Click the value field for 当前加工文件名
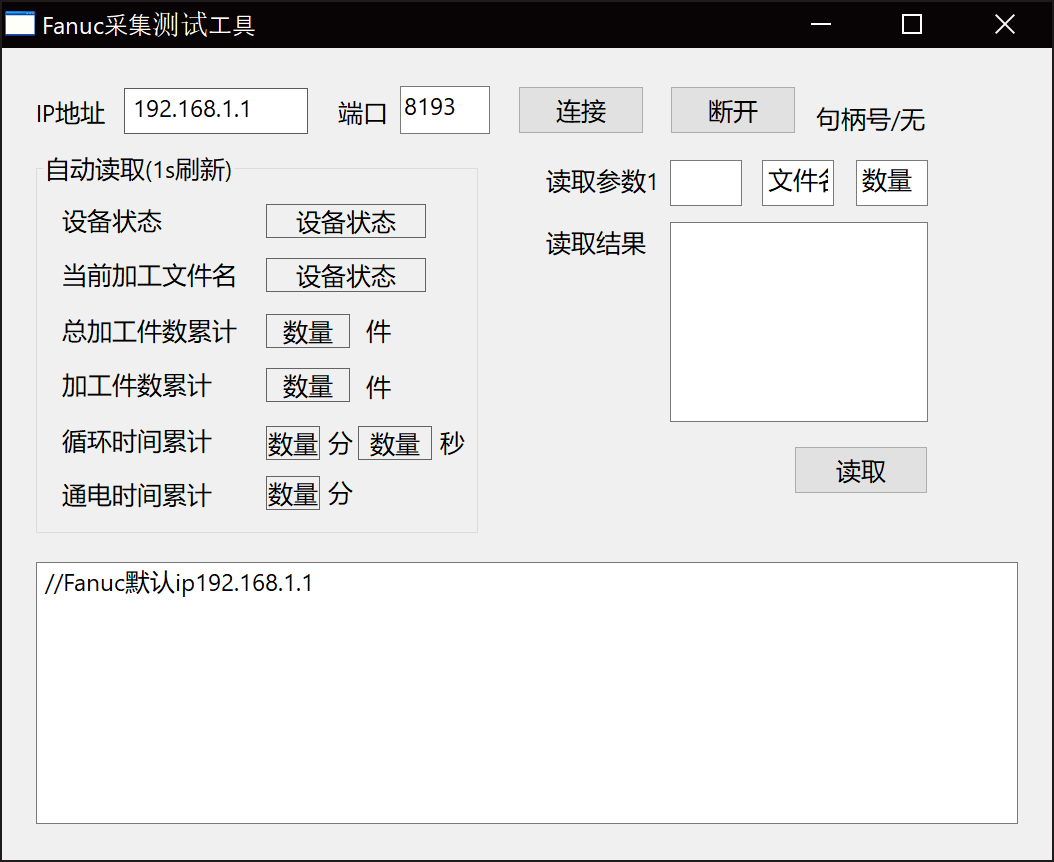 pyautogui.click(x=346, y=275)
